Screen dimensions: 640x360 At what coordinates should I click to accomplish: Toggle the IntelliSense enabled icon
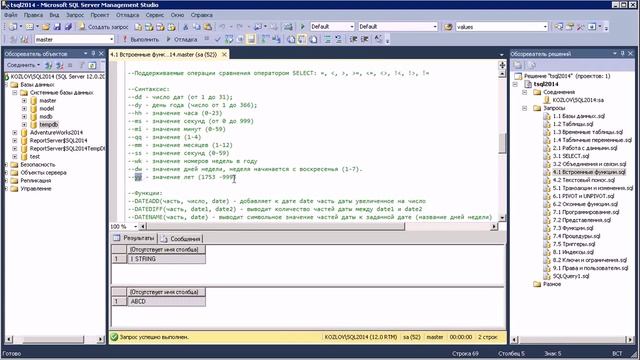pyautogui.click(x=251, y=39)
